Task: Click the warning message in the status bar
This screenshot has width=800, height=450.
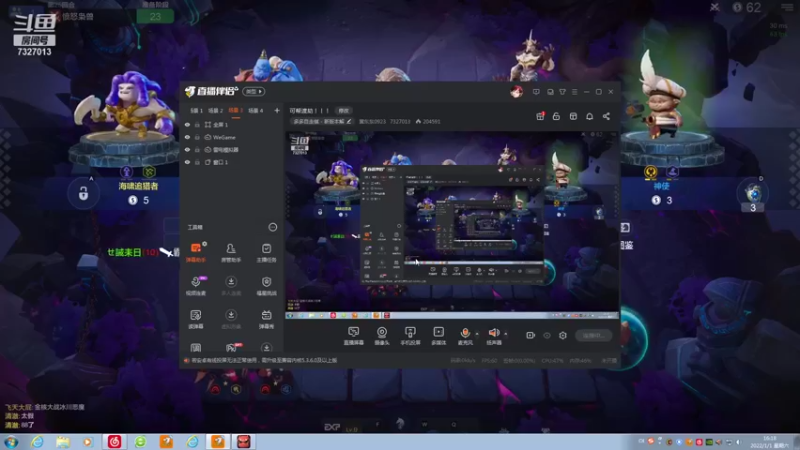Action: point(264,360)
